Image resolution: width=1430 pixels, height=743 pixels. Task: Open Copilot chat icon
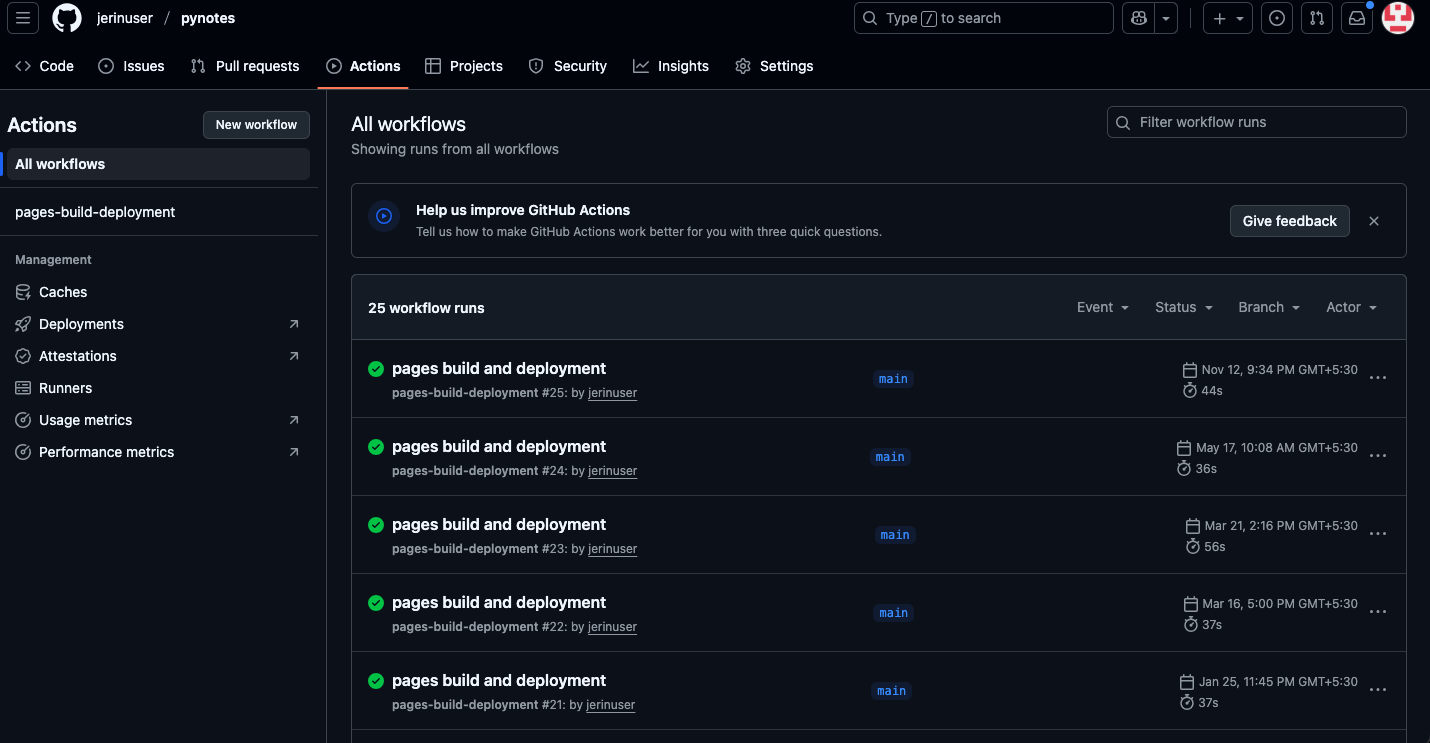click(1139, 18)
